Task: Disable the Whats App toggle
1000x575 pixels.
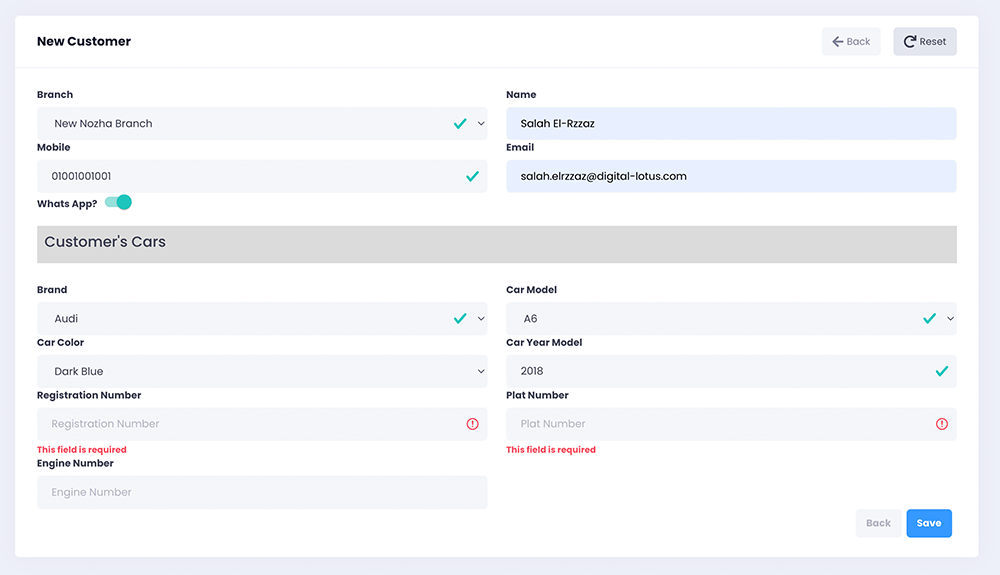Action: pos(118,203)
